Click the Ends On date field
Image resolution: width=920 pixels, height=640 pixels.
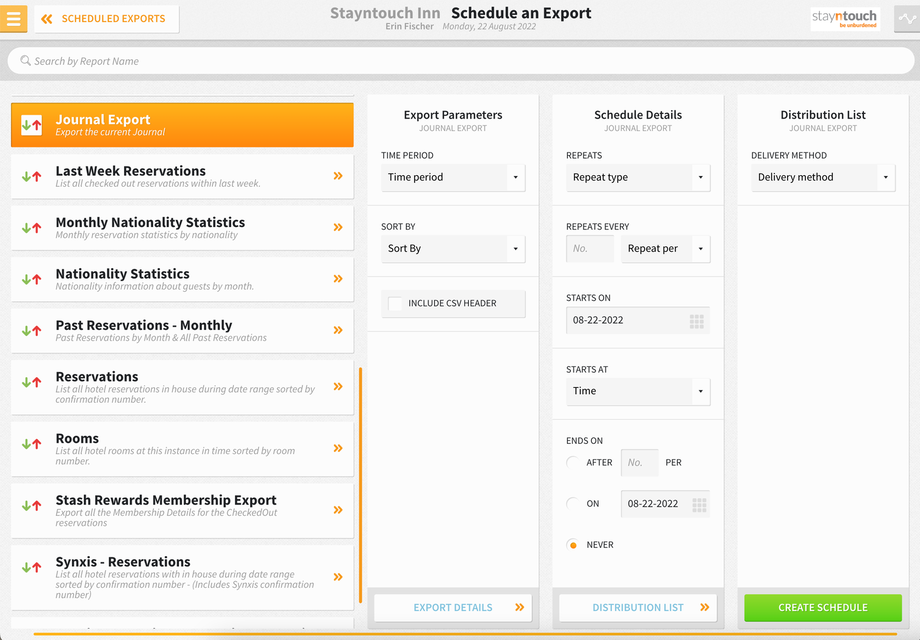[x=665, y=504]
